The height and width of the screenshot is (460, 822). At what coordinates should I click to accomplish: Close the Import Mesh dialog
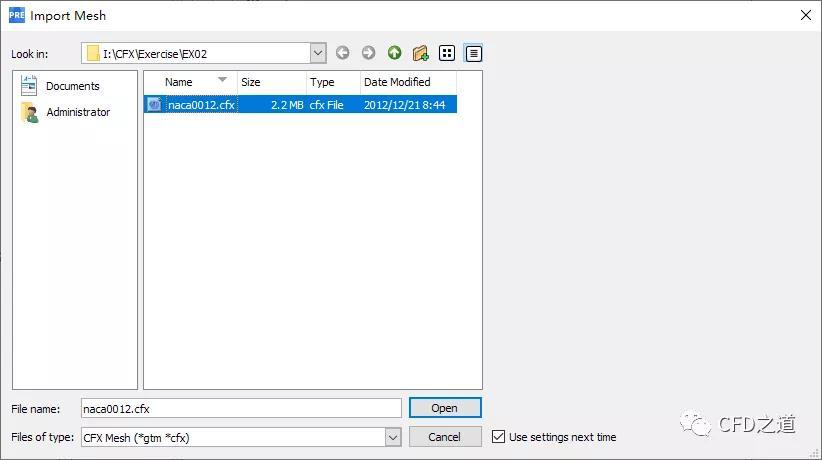click(x=806, y=15)
